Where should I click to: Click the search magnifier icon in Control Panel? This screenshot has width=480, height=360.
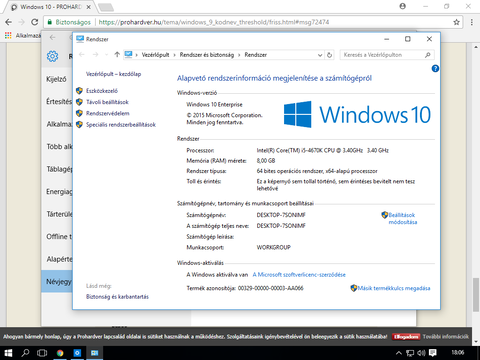[428, 55]
